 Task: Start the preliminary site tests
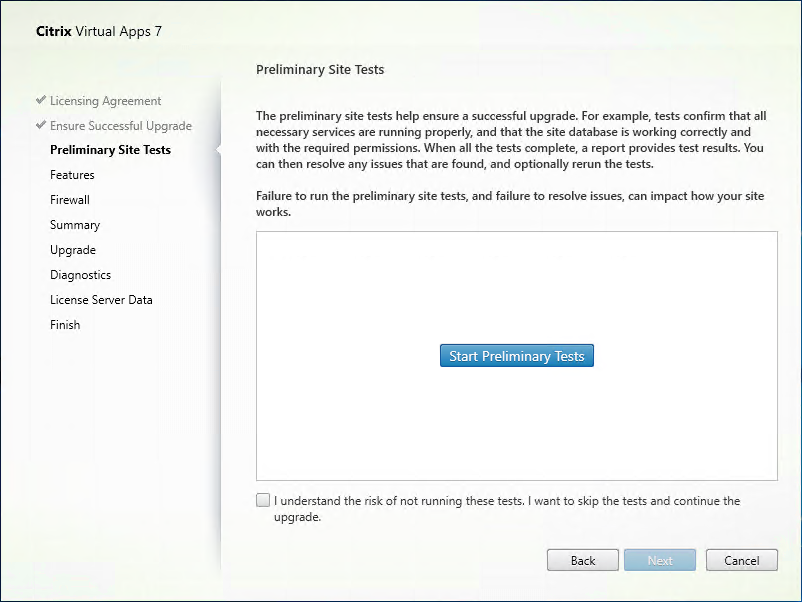point(517,355)
